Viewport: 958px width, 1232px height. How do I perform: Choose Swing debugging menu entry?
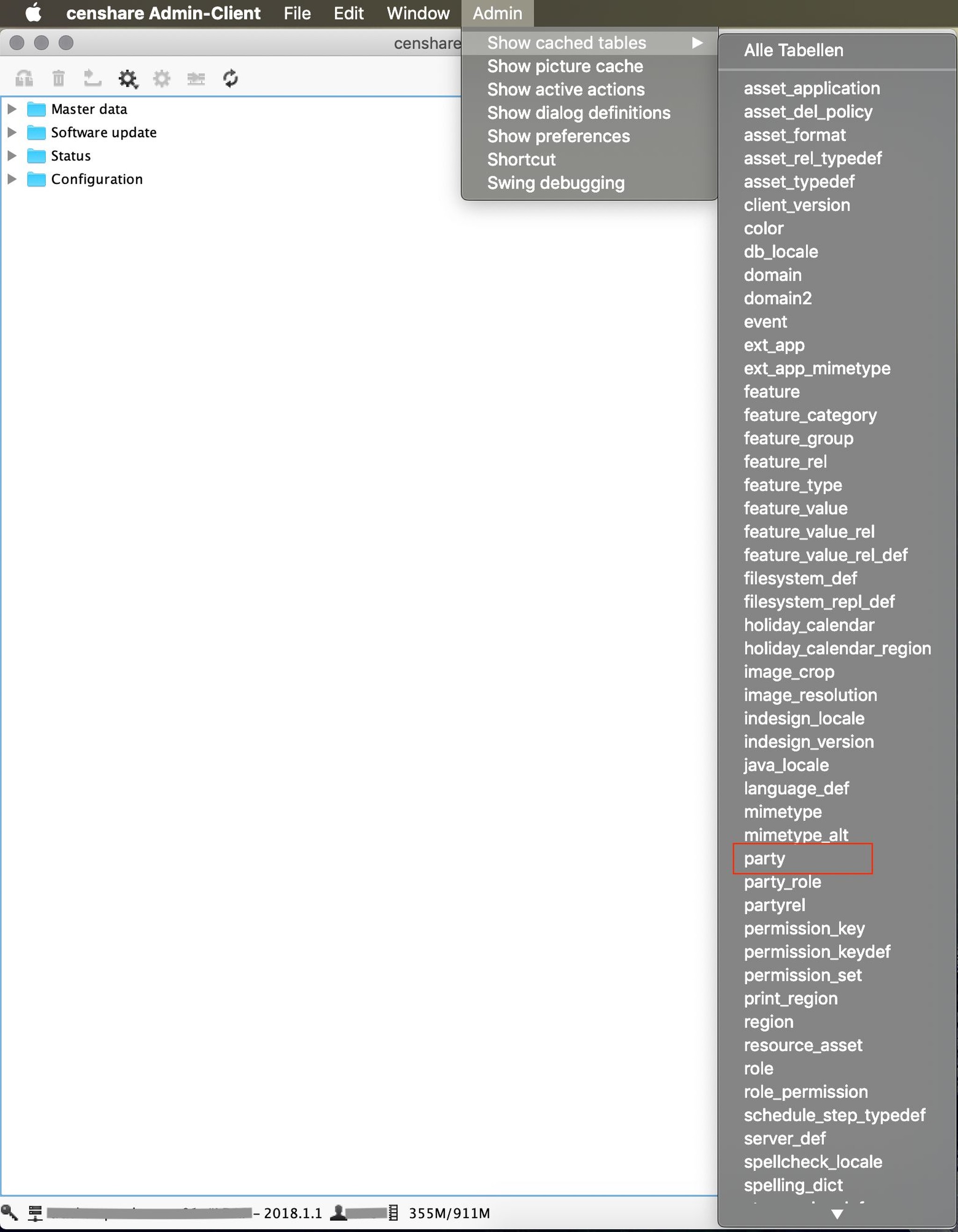point(556,183)
